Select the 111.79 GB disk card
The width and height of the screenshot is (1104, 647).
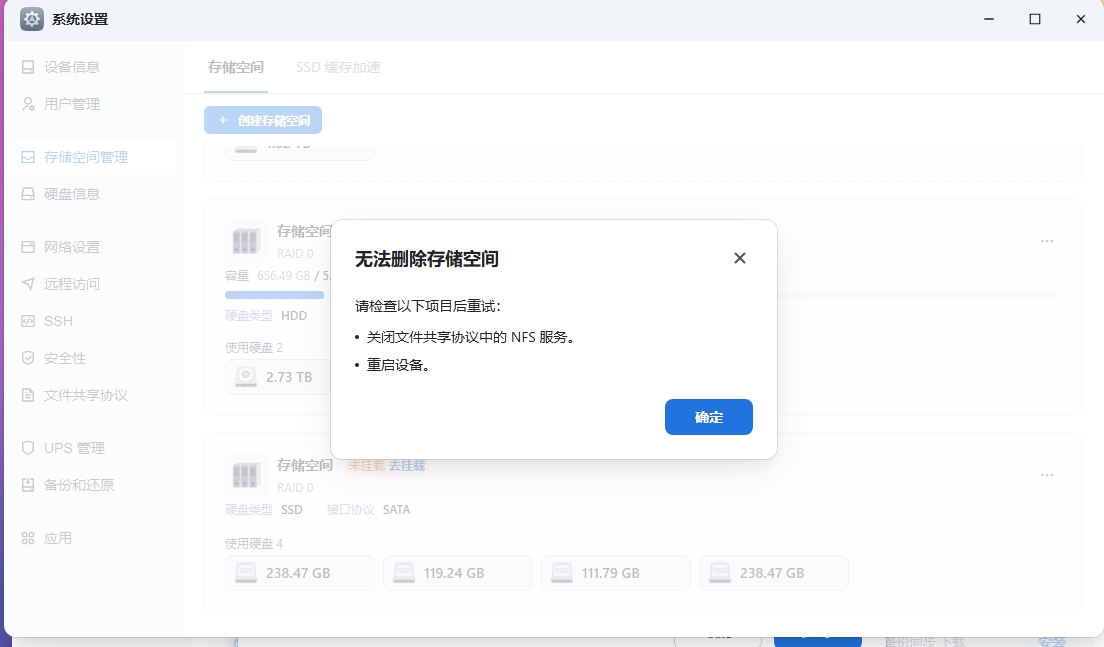(x=615, y=573)
